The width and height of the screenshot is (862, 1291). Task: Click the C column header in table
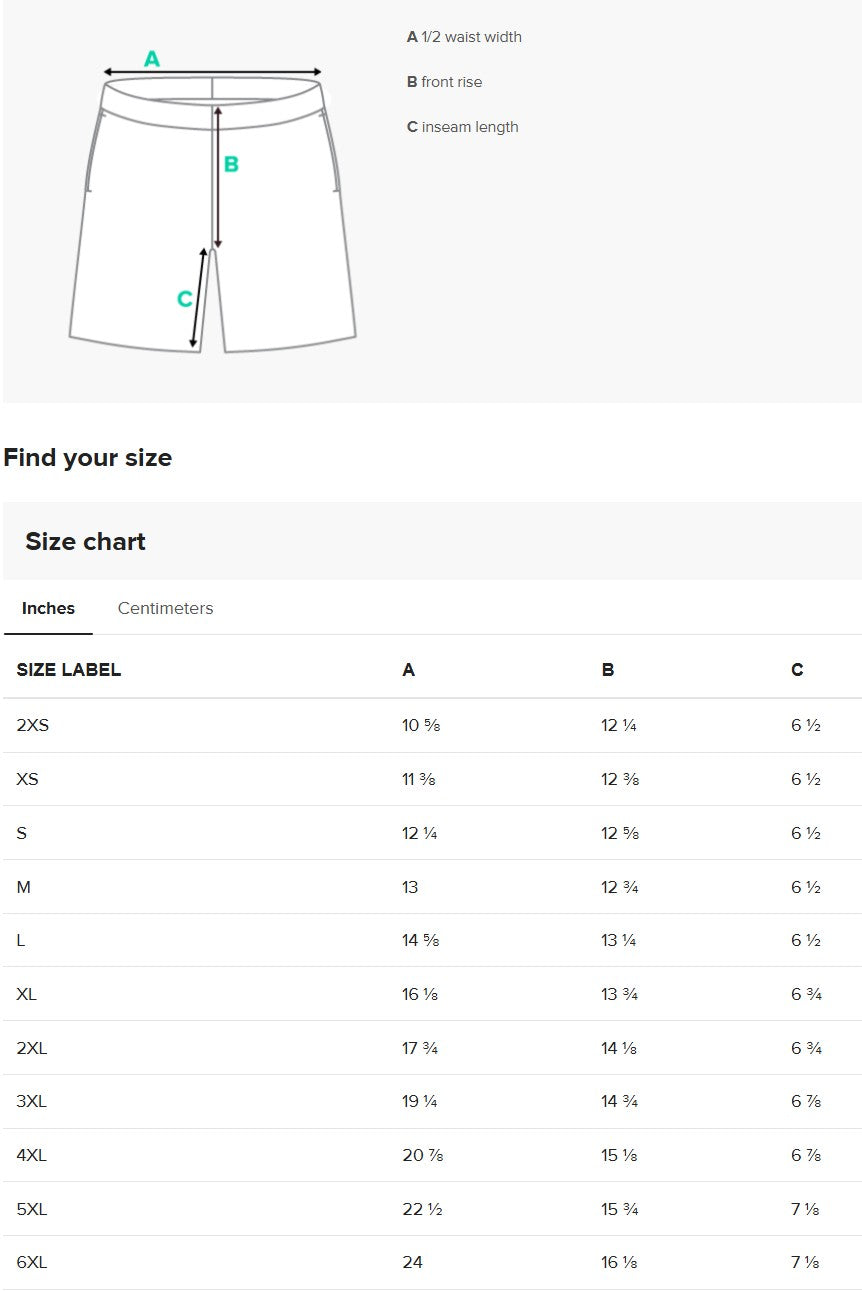(x=797, y=670)
